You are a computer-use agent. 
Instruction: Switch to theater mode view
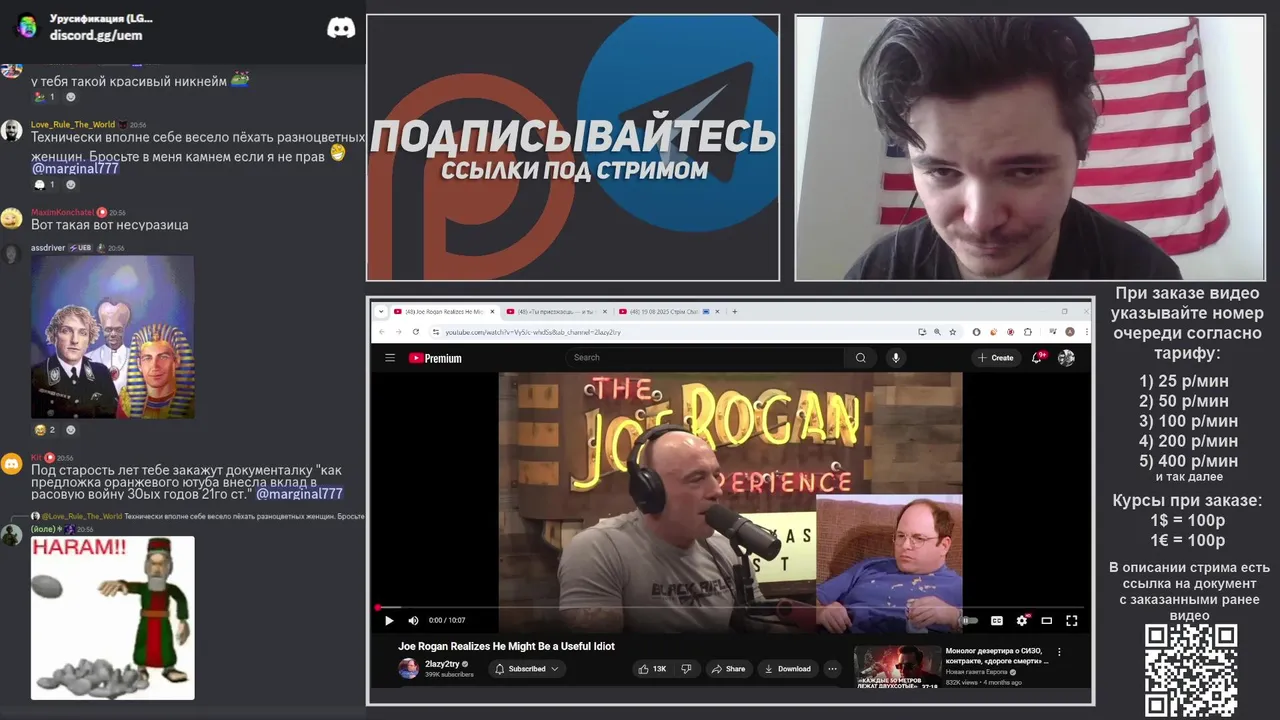1047,621
